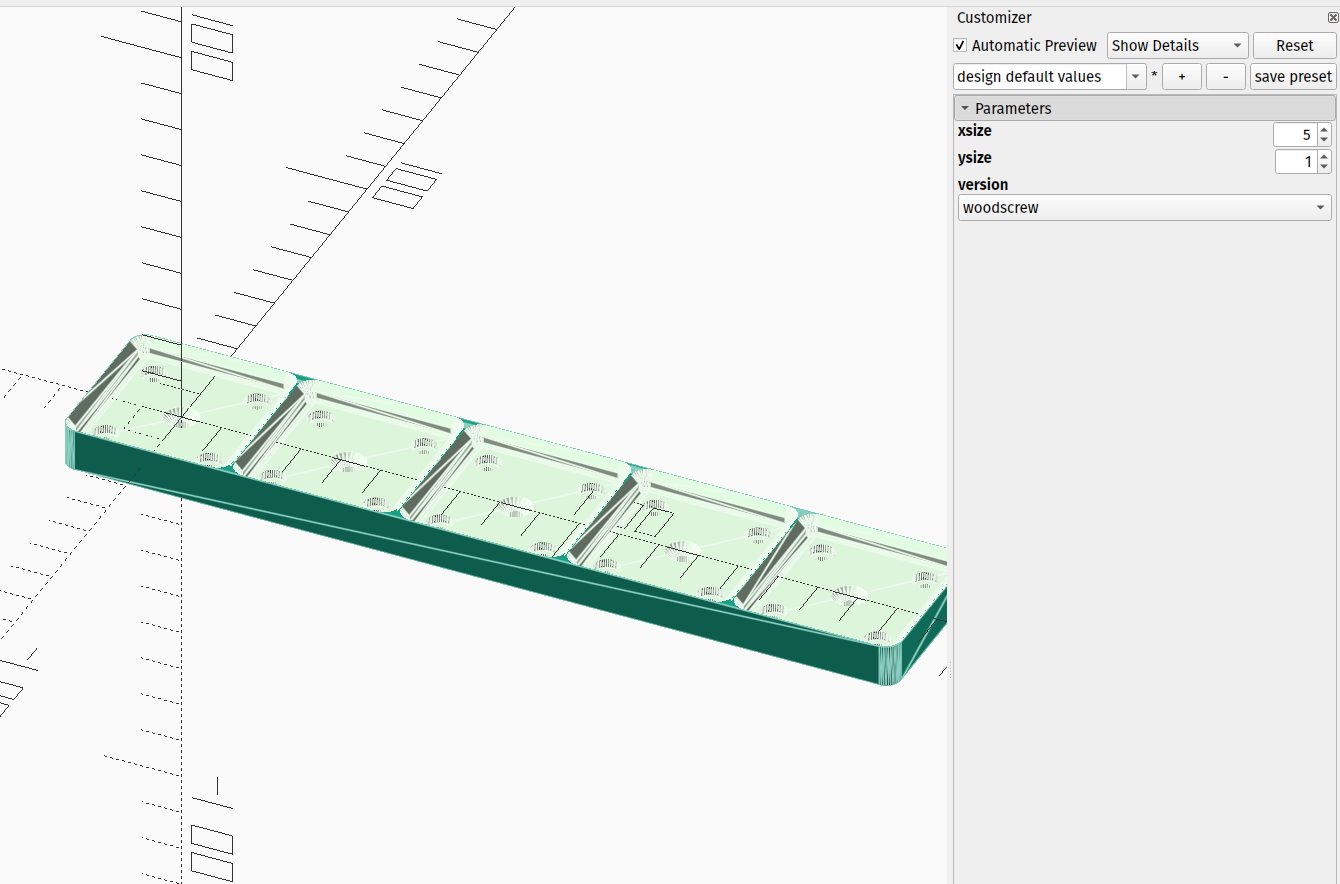Decrease xsize using its down stepper arrow

(x=1325, y=138)
